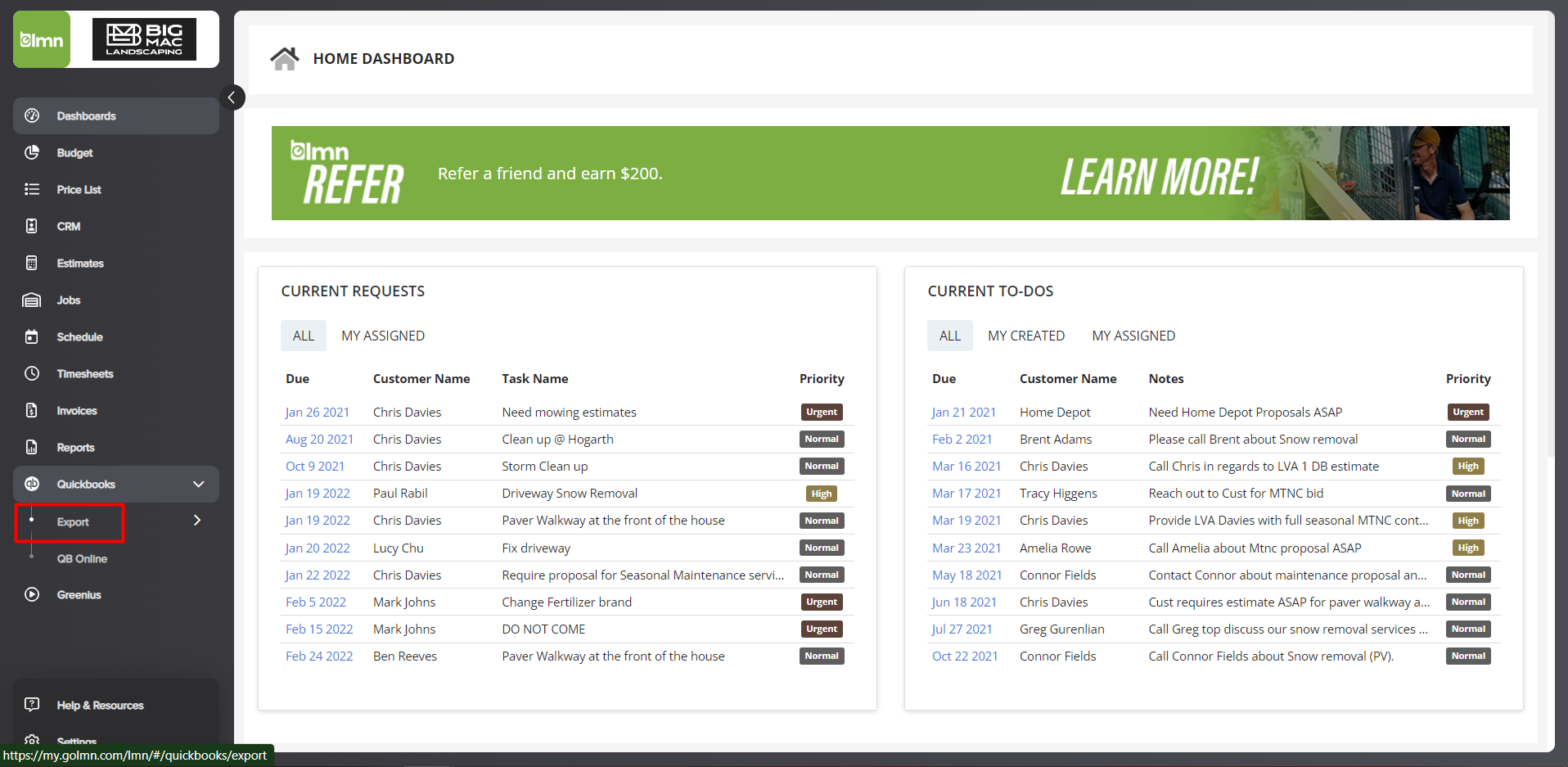
Task: Click the Timesheets clock icon
Action: tap(32, 373)
